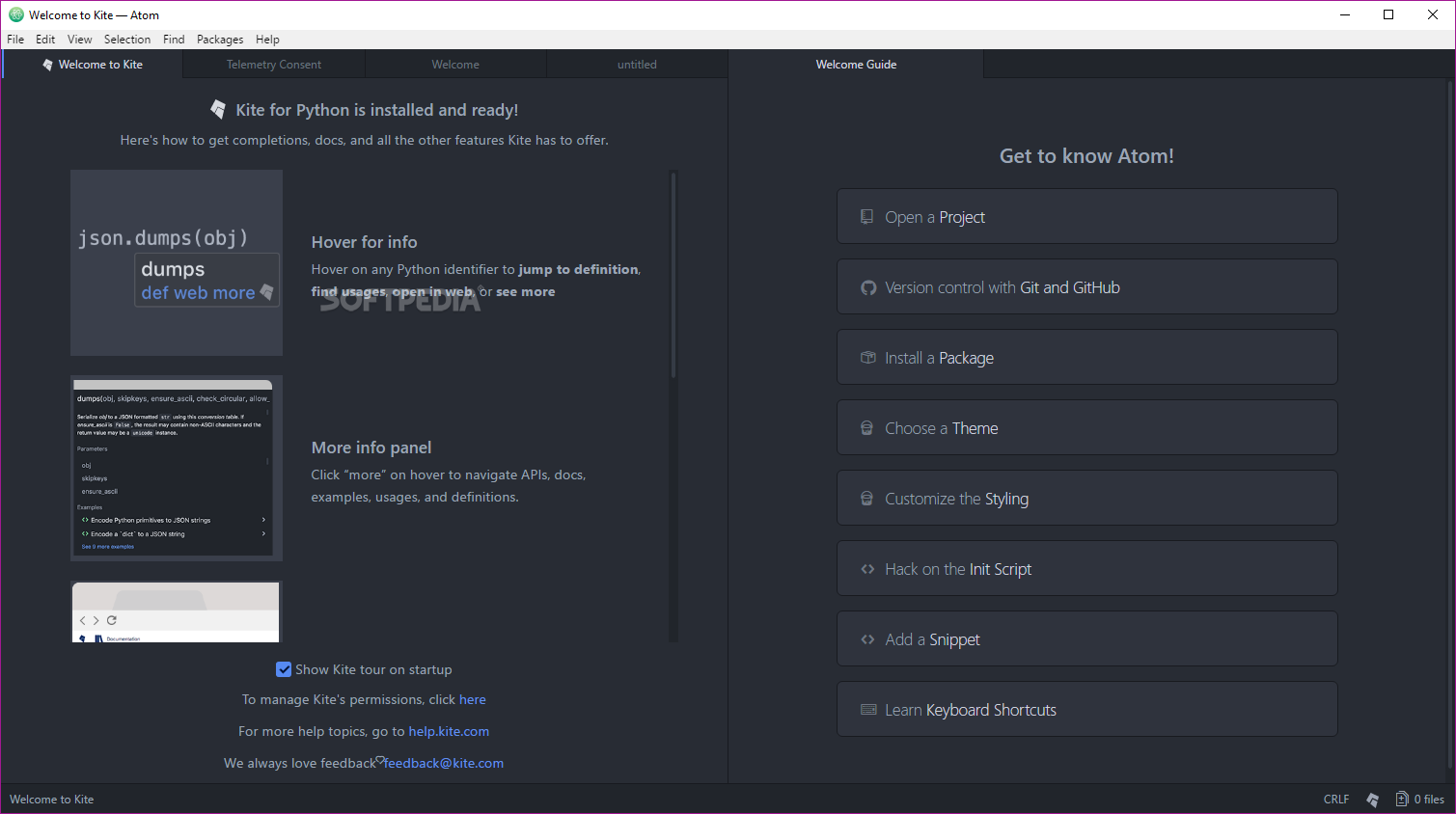Screen dimensions: 1456x814
Task: Click the repo icon on Open a Project
Action: click(867, 217)
